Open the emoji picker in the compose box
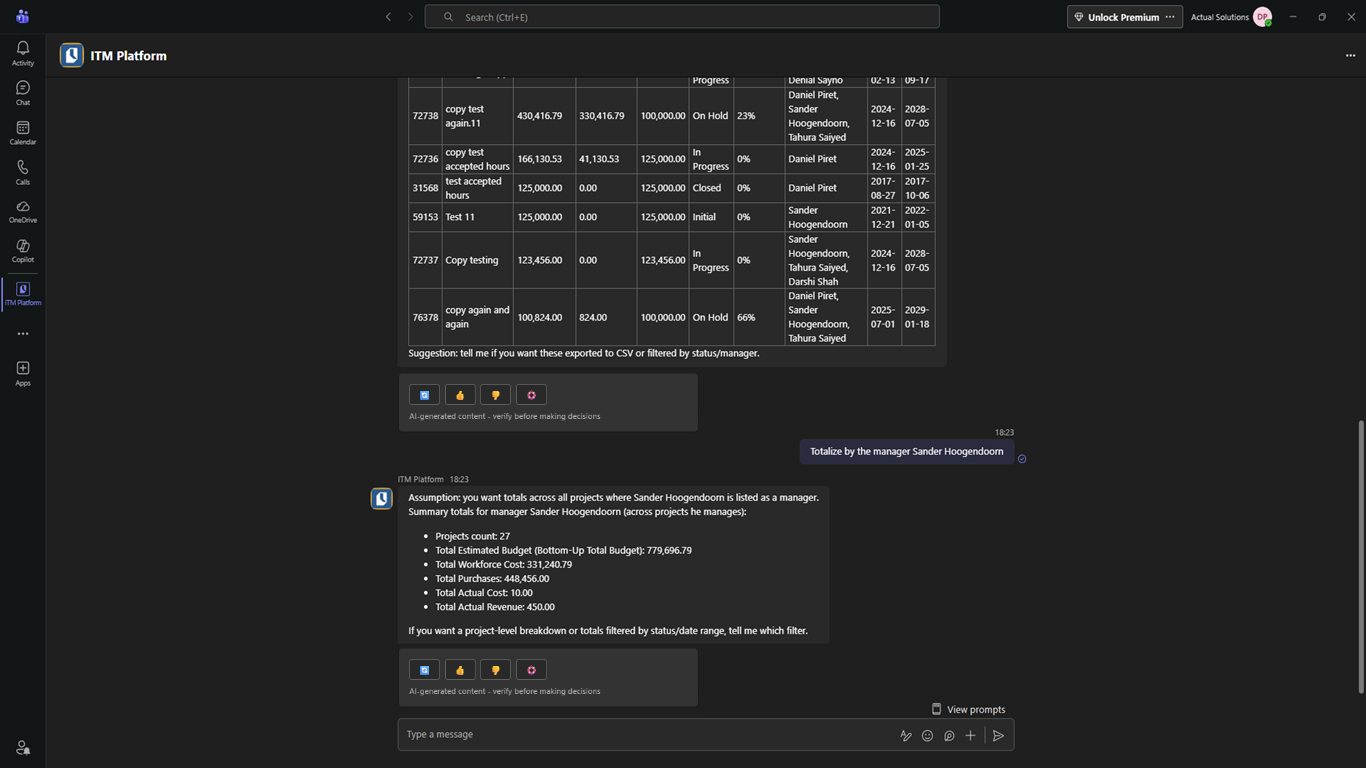This screenshot has height=768, width=1366. [927, 735]
